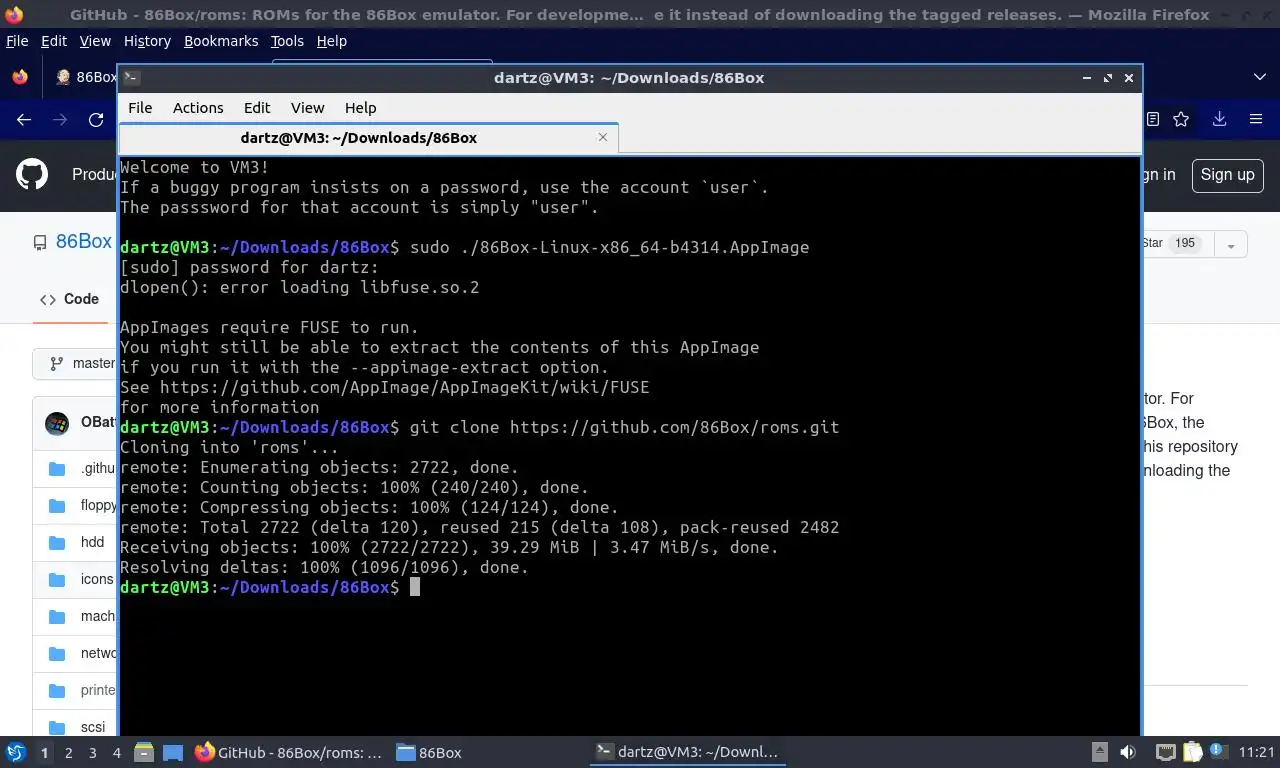The height and width of the screenshot is (768, 1280).
Task: Click the OBattler avatar icon
Action: pos(57,422)
